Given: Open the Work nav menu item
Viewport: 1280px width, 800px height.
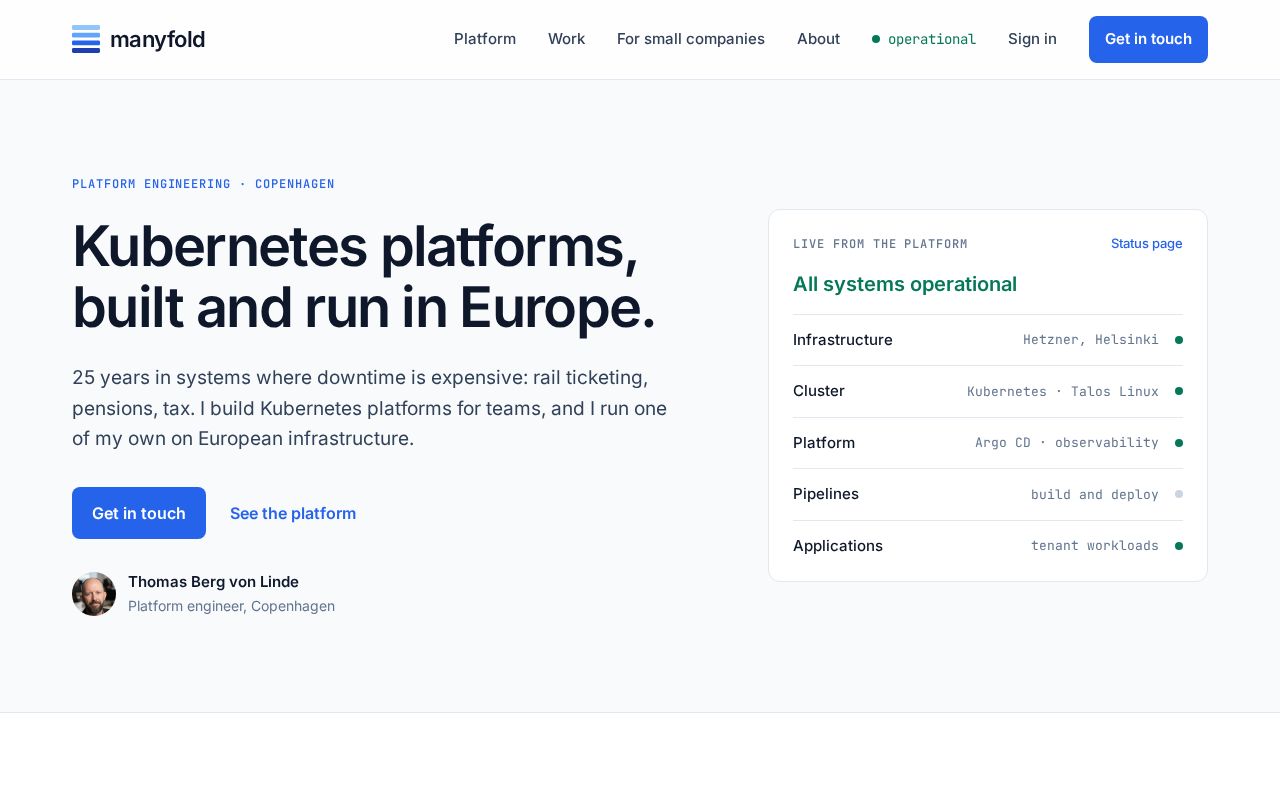Looking at the screenshot, I should point(566,39).
